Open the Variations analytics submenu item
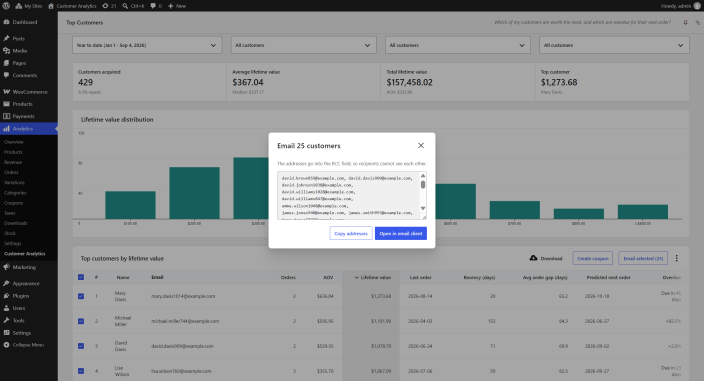The image size is (704, 381). (14, 183)
